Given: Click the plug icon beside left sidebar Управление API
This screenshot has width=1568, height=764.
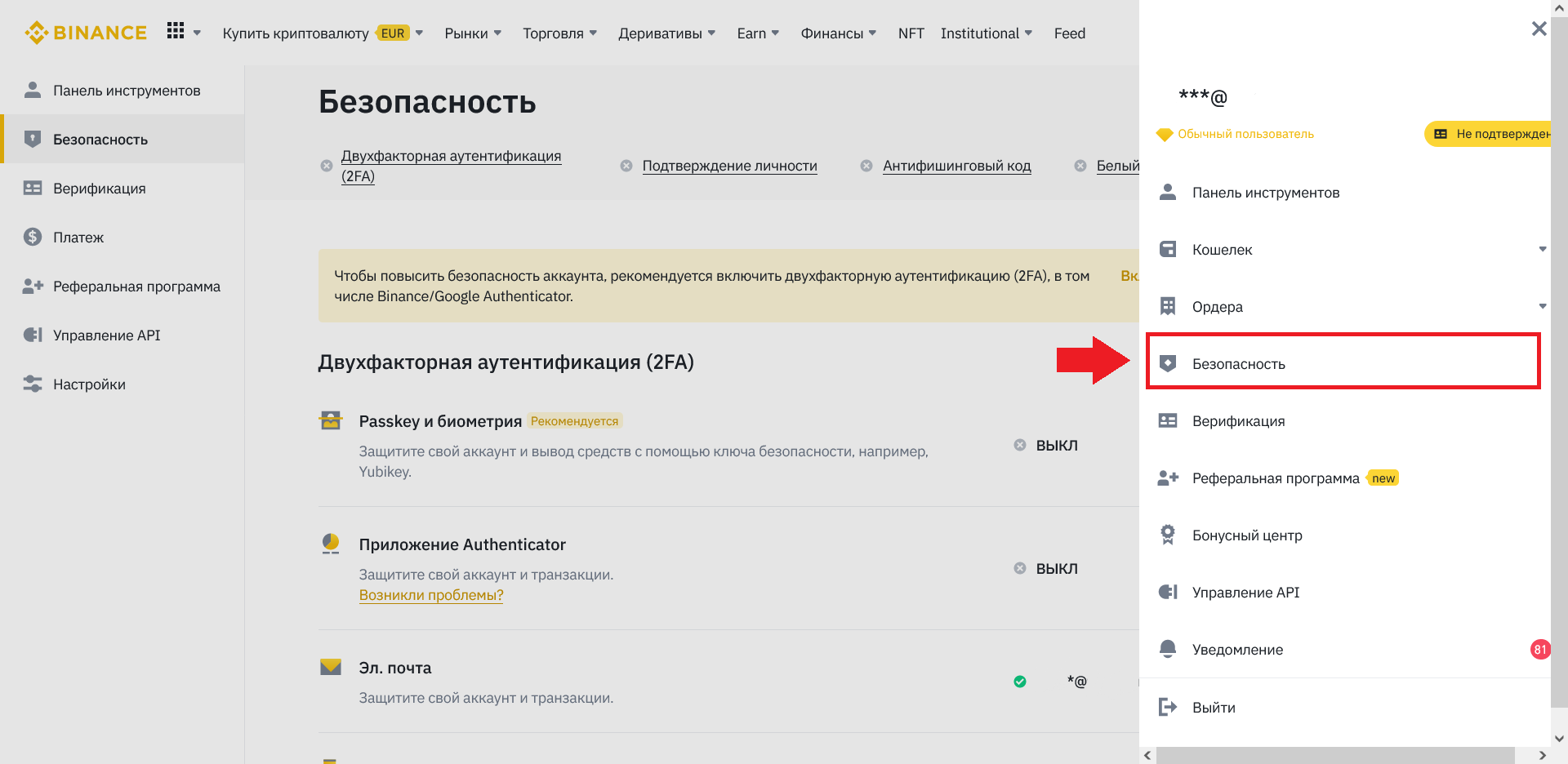Looking at the screenshot, I should tap(33, 335).
